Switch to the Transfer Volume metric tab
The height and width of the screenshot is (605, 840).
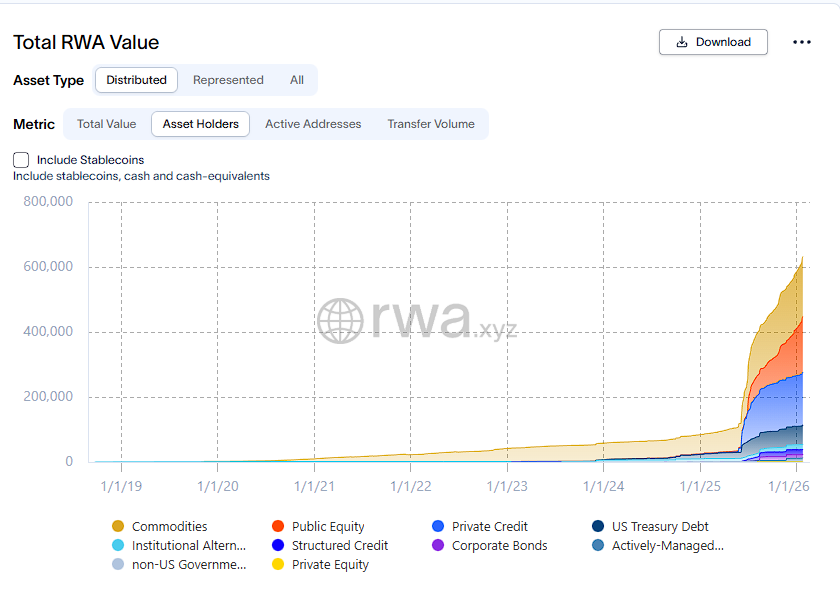(x=431, y=124)
